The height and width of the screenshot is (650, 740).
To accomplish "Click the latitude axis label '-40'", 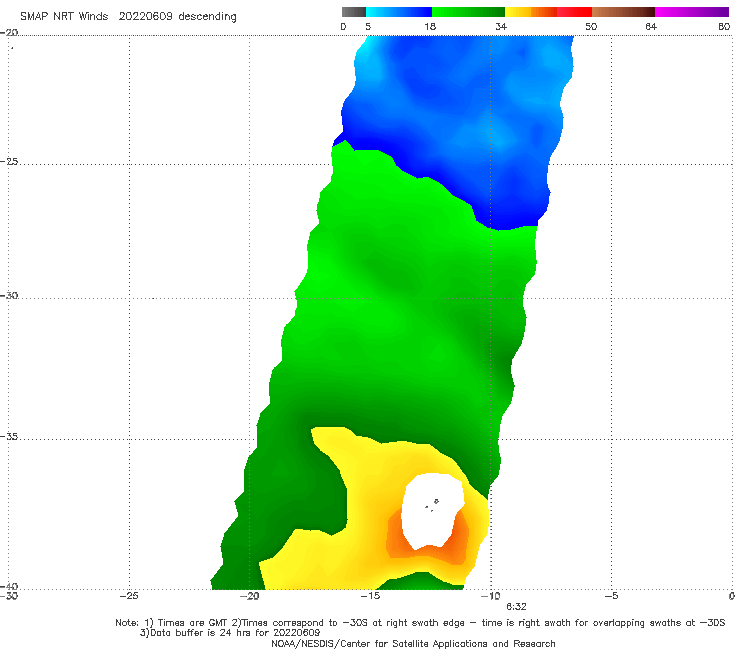I will point(9,587).
